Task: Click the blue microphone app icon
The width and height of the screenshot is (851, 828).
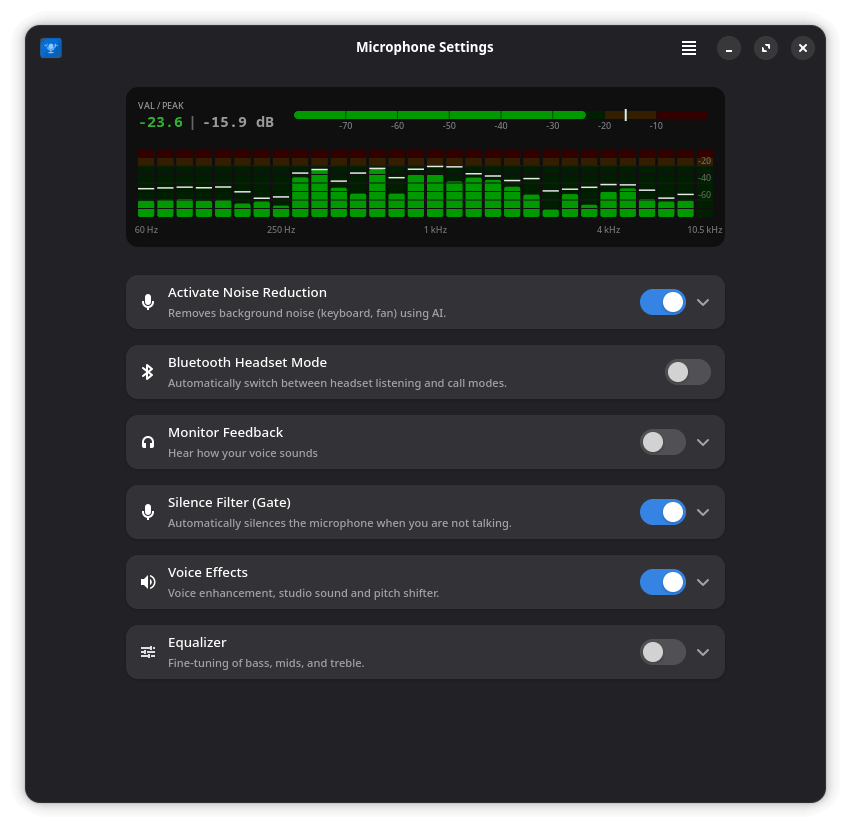Action: pyautogui.click(x=51, y=48)
